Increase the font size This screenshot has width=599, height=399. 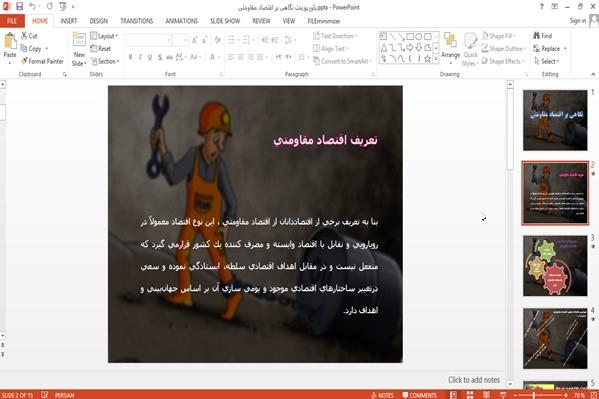(194, 40)
